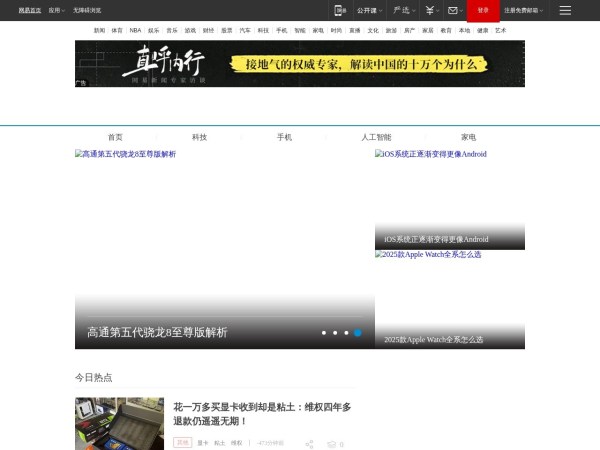Open the 网易首页 link

pos(30,10)
